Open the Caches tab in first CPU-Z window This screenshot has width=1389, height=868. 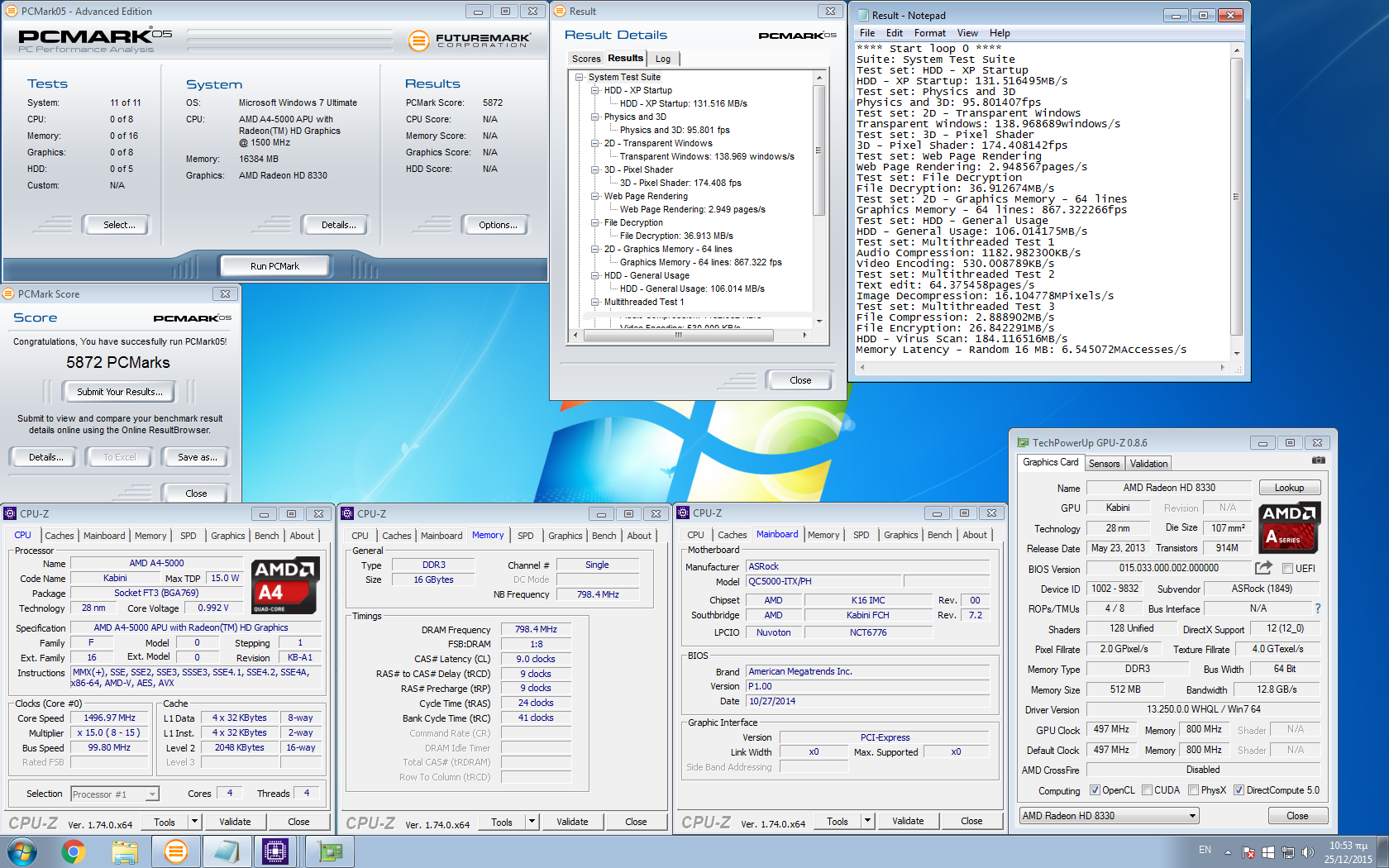point(60,536)
